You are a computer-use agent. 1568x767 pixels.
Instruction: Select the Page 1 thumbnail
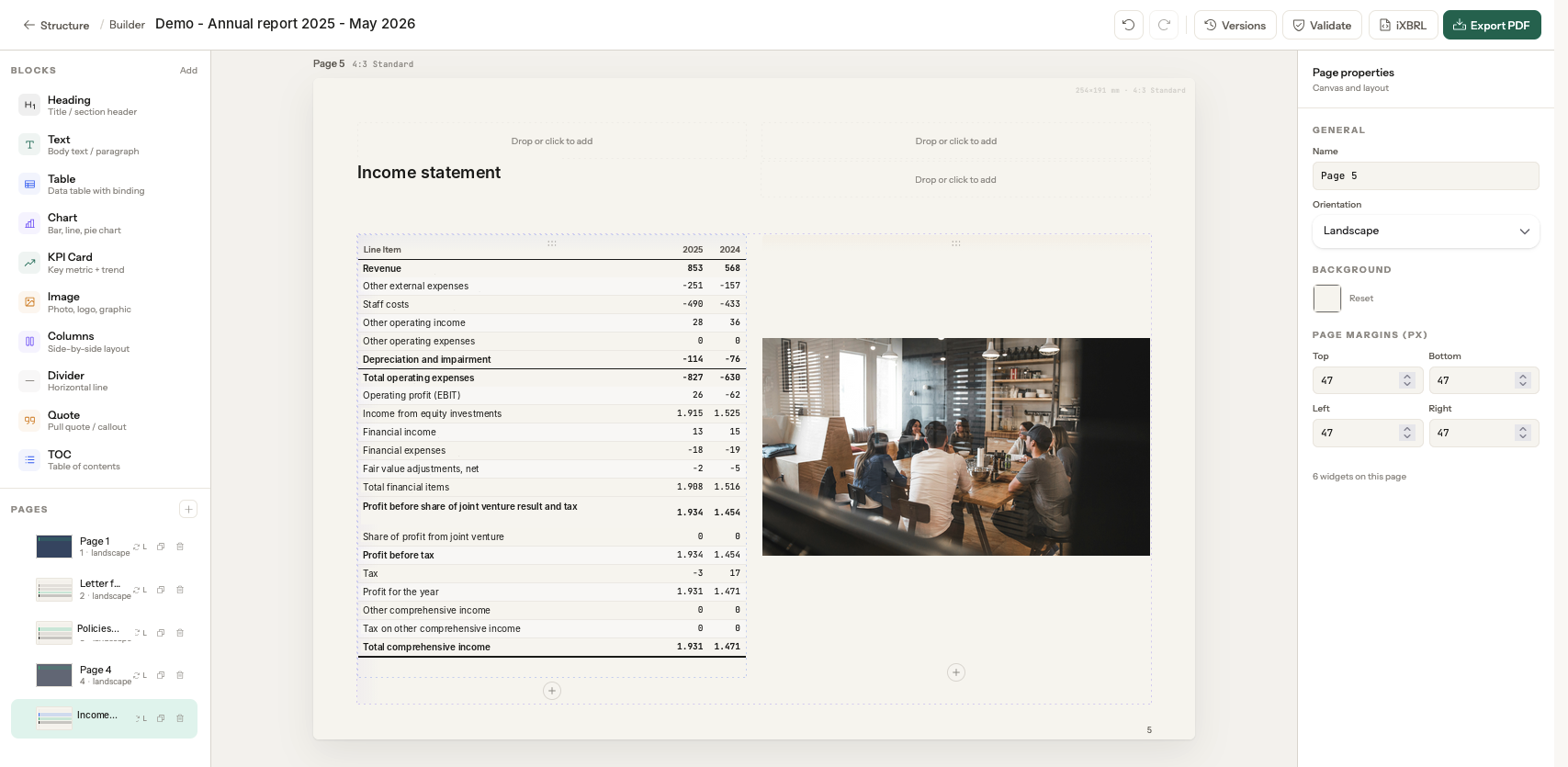click(x=54, y=547)
